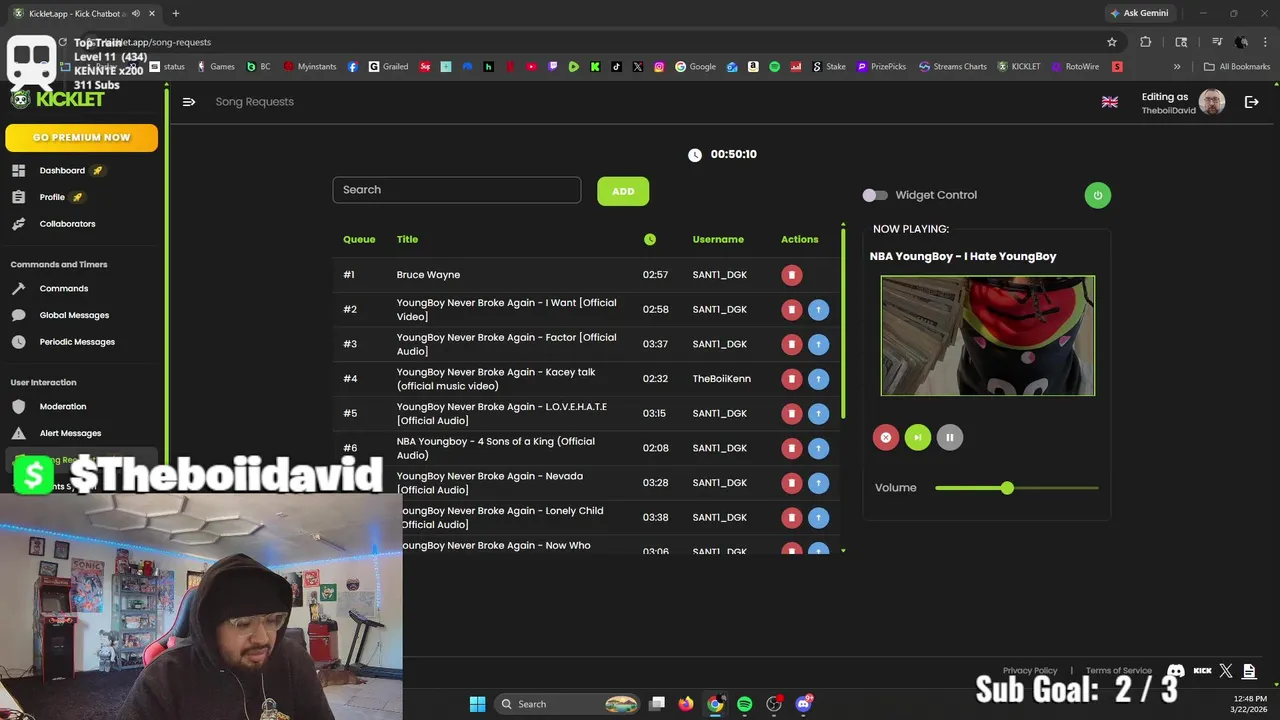The width and height of the screenshot is (1280, 720).
Task: Remove the 'Kacey talk' song from the queue
Action: [x=791, y=379]
